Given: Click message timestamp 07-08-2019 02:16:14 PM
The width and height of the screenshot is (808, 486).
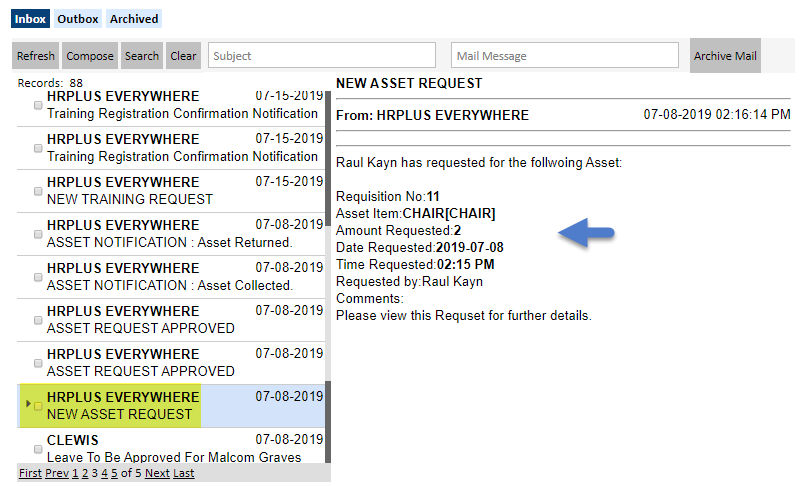Looking at the screenshot, I should pyautogui.click(x=717, y=114).
